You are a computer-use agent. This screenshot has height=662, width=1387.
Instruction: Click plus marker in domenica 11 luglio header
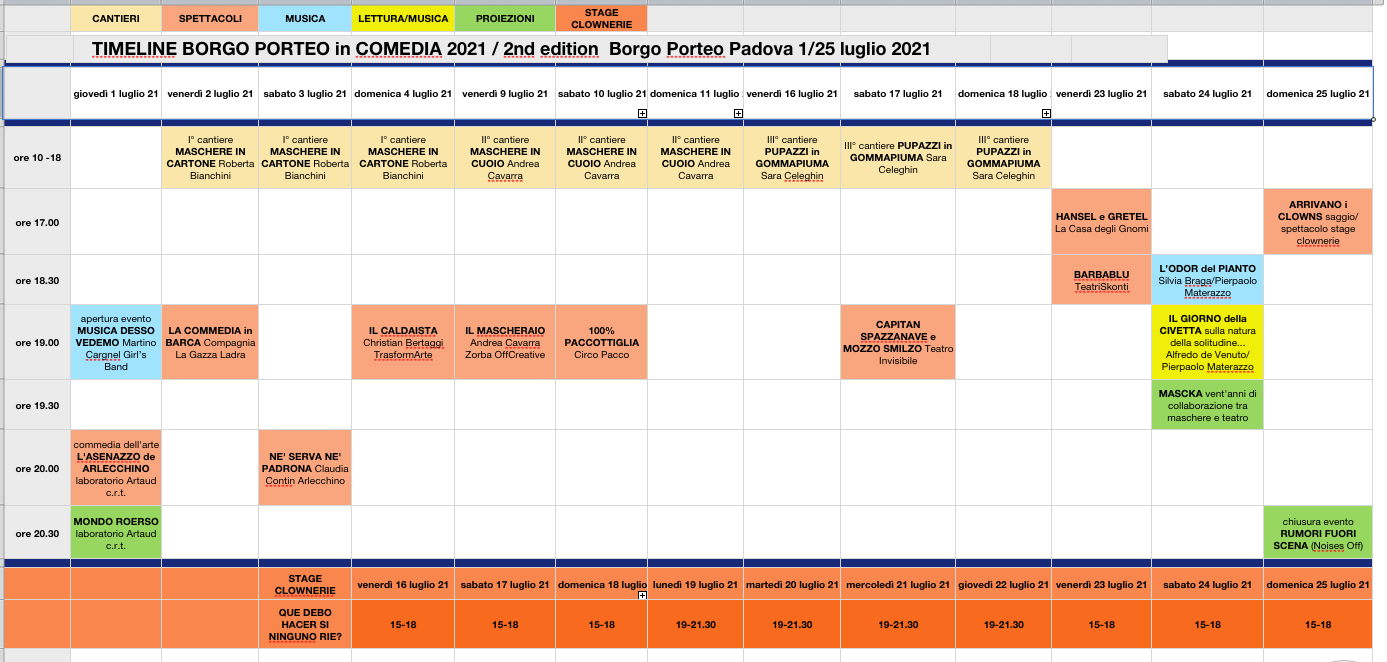738,114
